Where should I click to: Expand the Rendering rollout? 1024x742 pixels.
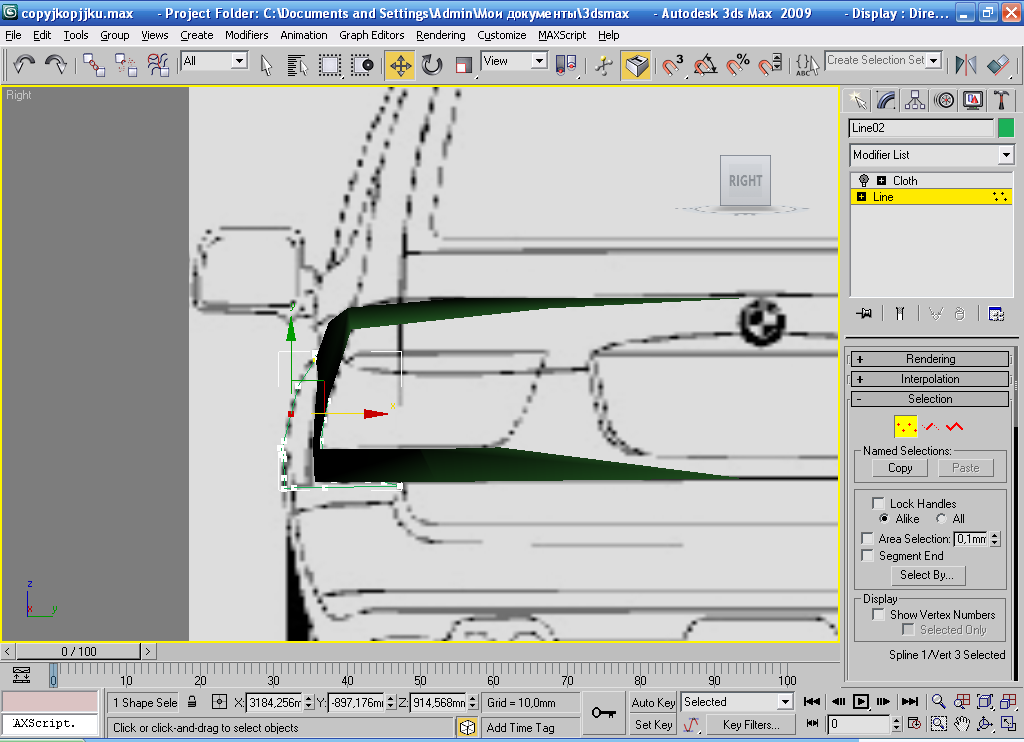tap(930, 359)
